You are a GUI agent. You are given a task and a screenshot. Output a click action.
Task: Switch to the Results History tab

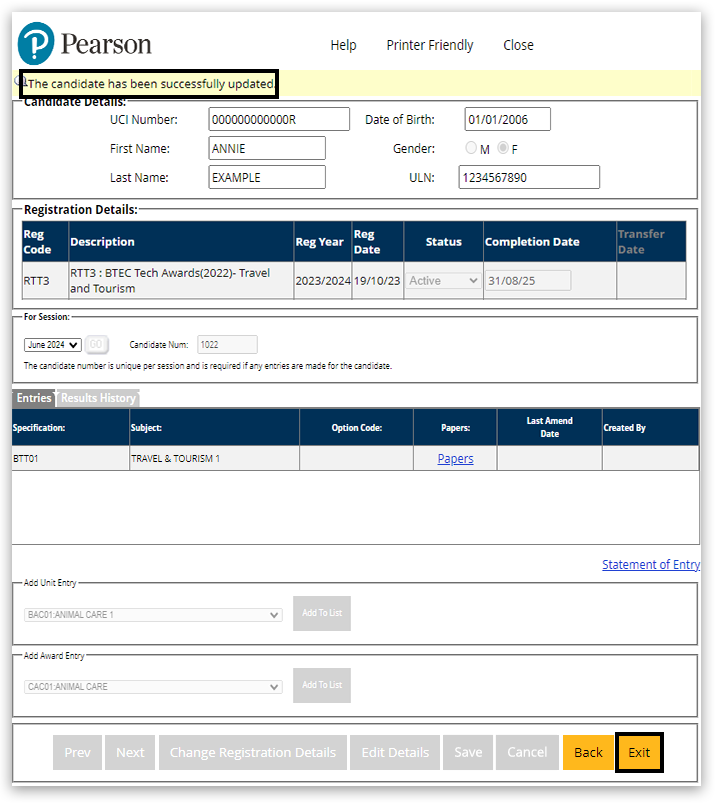click(x=98, y=398)
